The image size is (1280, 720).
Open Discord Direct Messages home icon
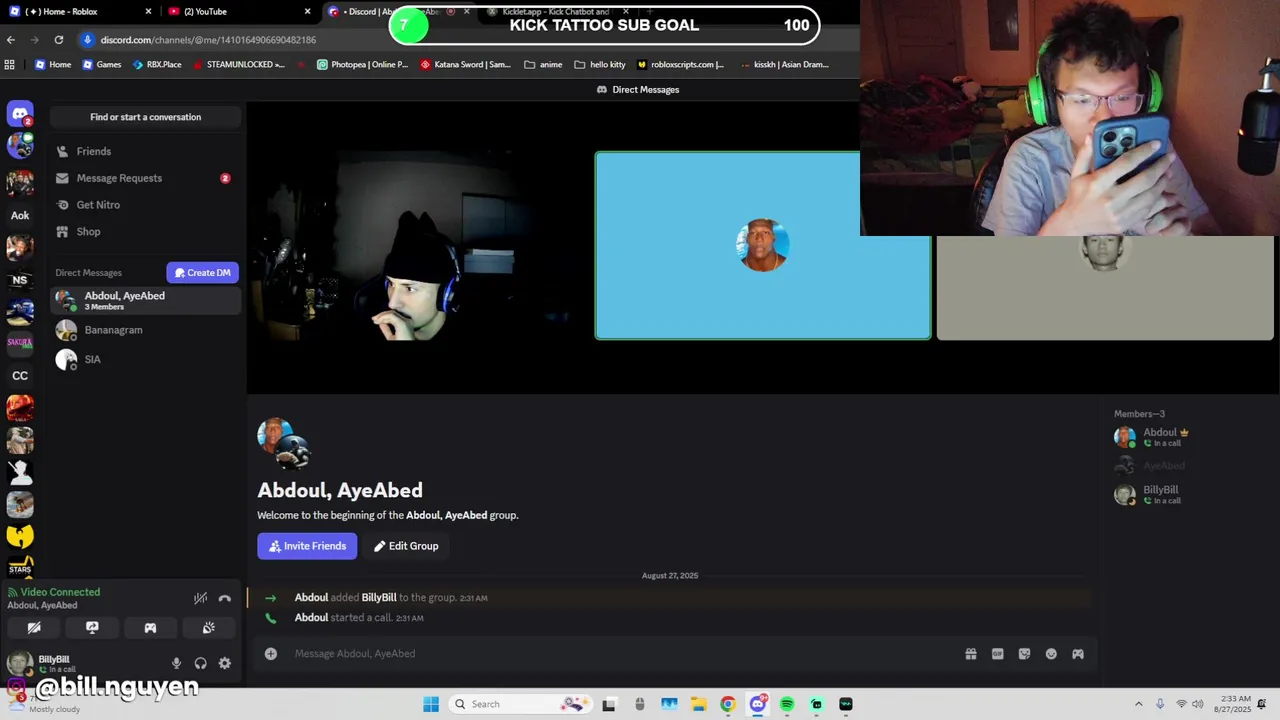(20, 114)
